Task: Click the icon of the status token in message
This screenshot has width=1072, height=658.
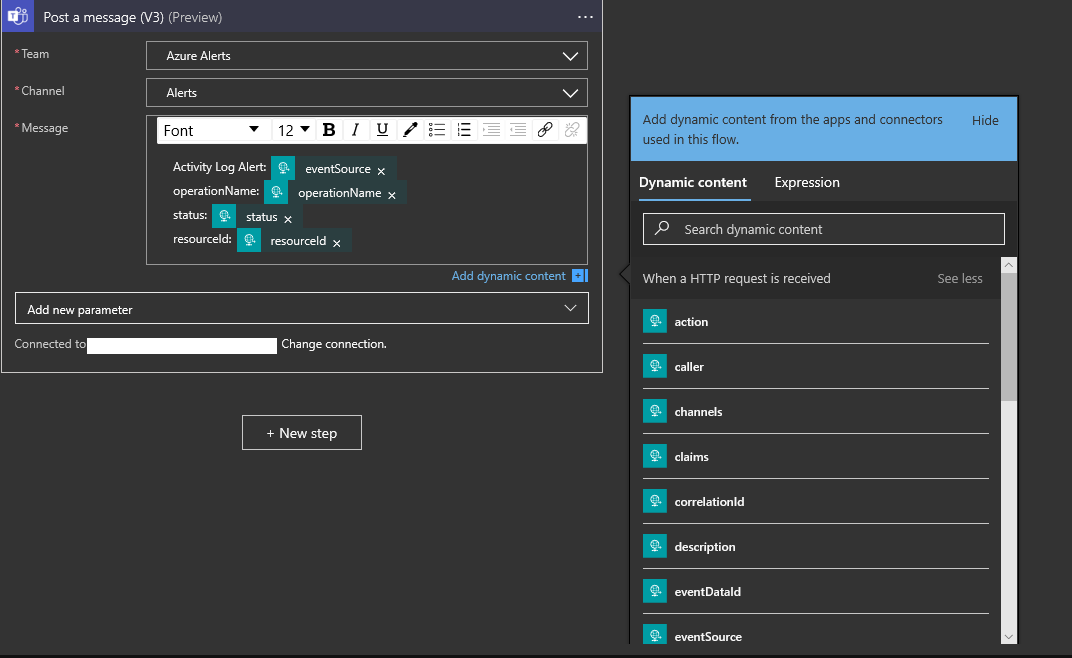Action: (224, 216)
